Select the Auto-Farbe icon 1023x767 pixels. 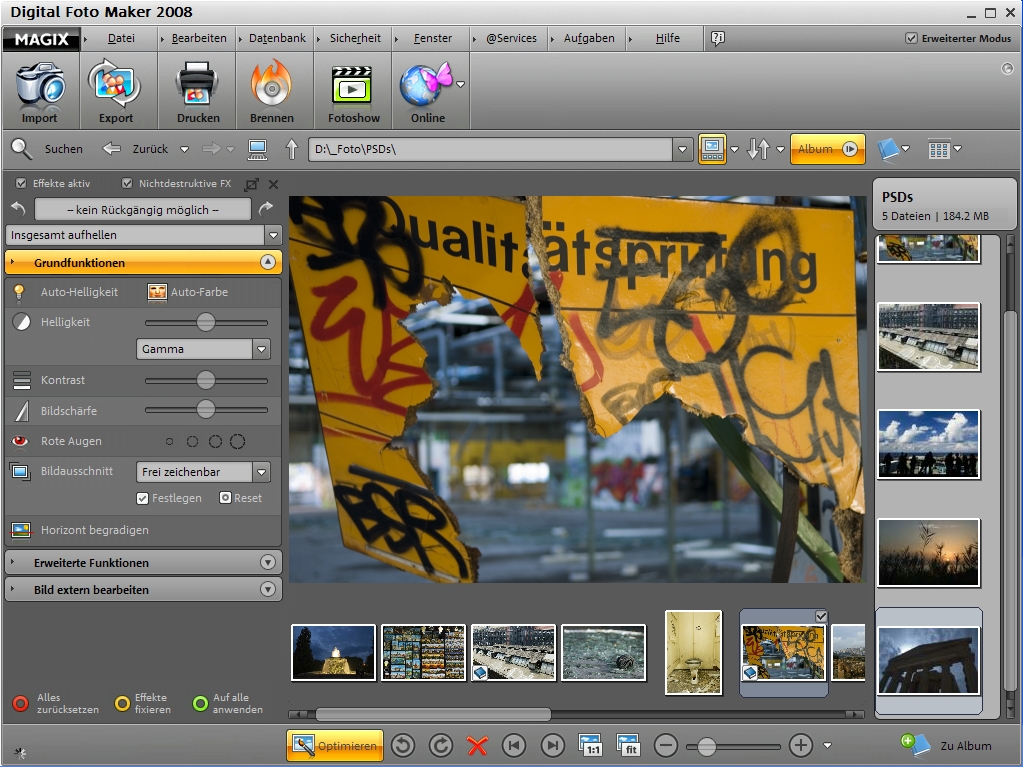point(157,292)
